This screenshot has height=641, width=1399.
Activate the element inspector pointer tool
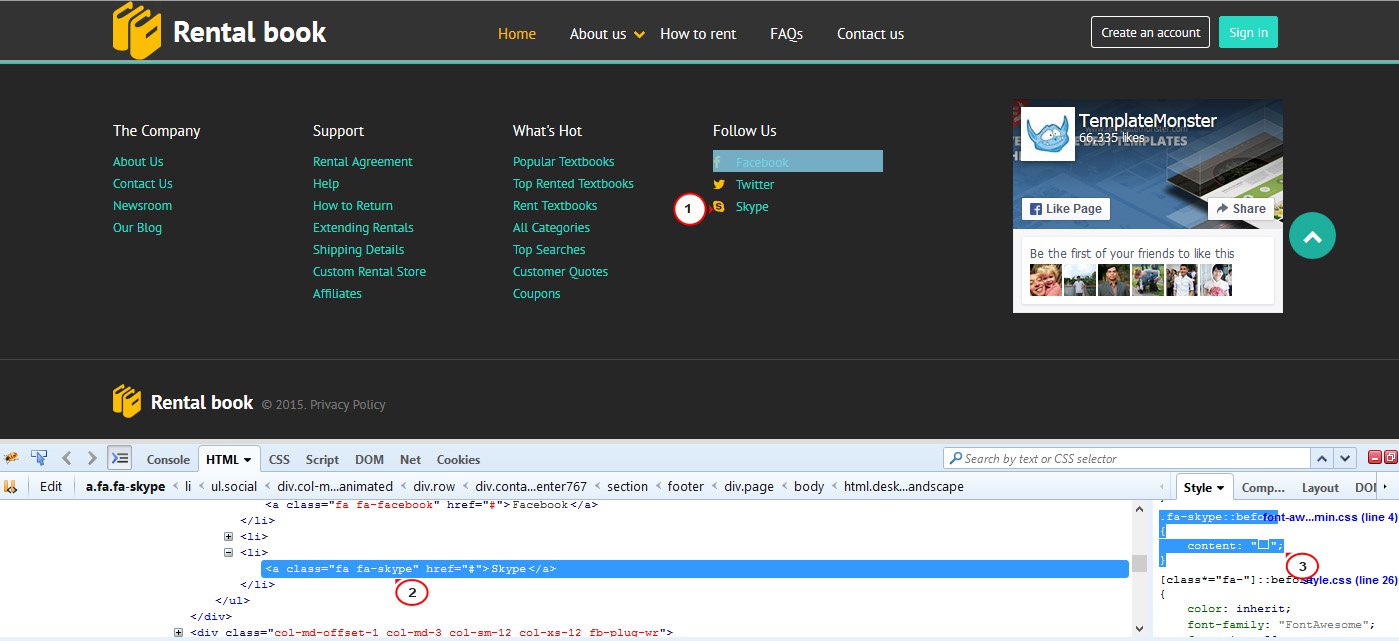pyautogui.click(x=39, y=458)
